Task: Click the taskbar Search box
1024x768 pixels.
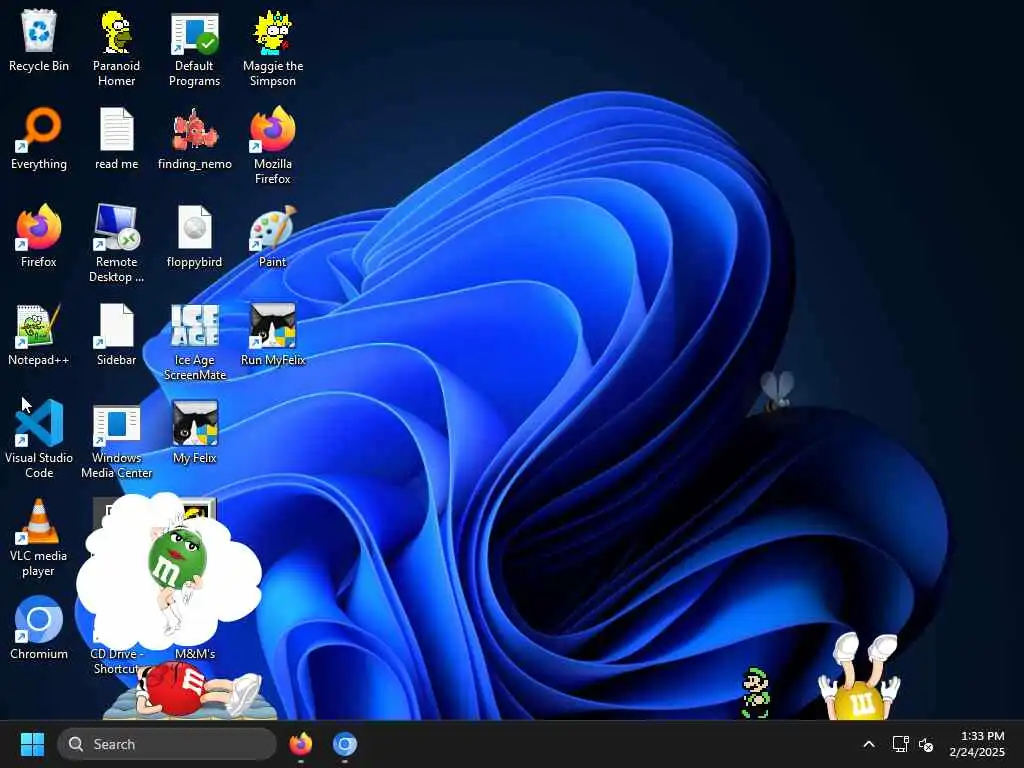Action: pyautogui.click(x=167, y=744)
